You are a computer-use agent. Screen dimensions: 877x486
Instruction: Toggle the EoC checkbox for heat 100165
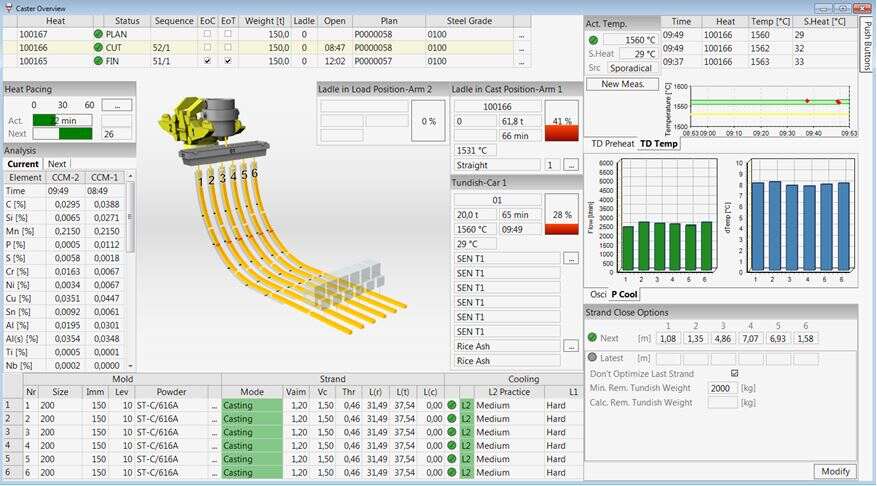pos(207,61)
